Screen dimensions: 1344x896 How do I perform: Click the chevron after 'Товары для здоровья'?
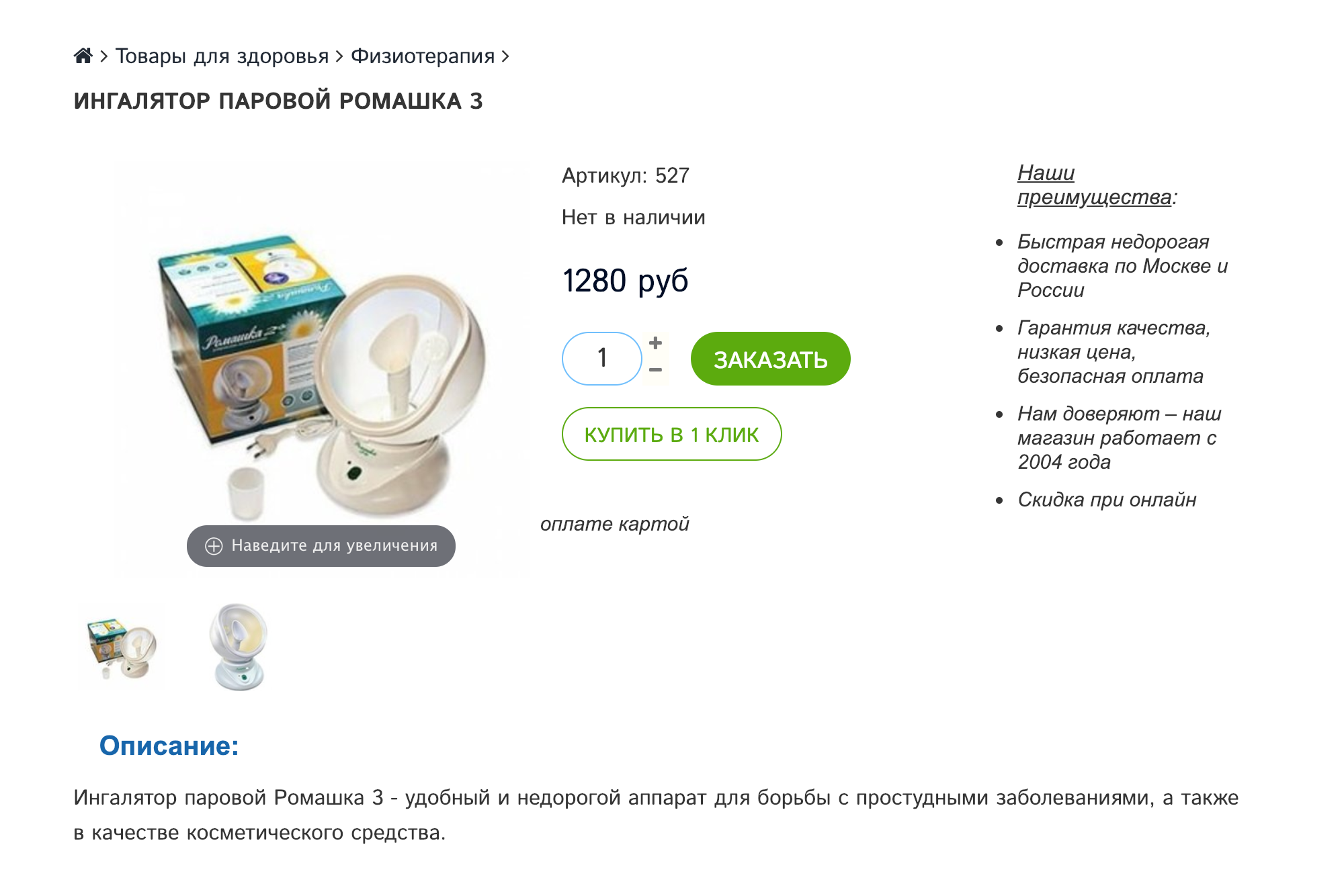point(339,56)
